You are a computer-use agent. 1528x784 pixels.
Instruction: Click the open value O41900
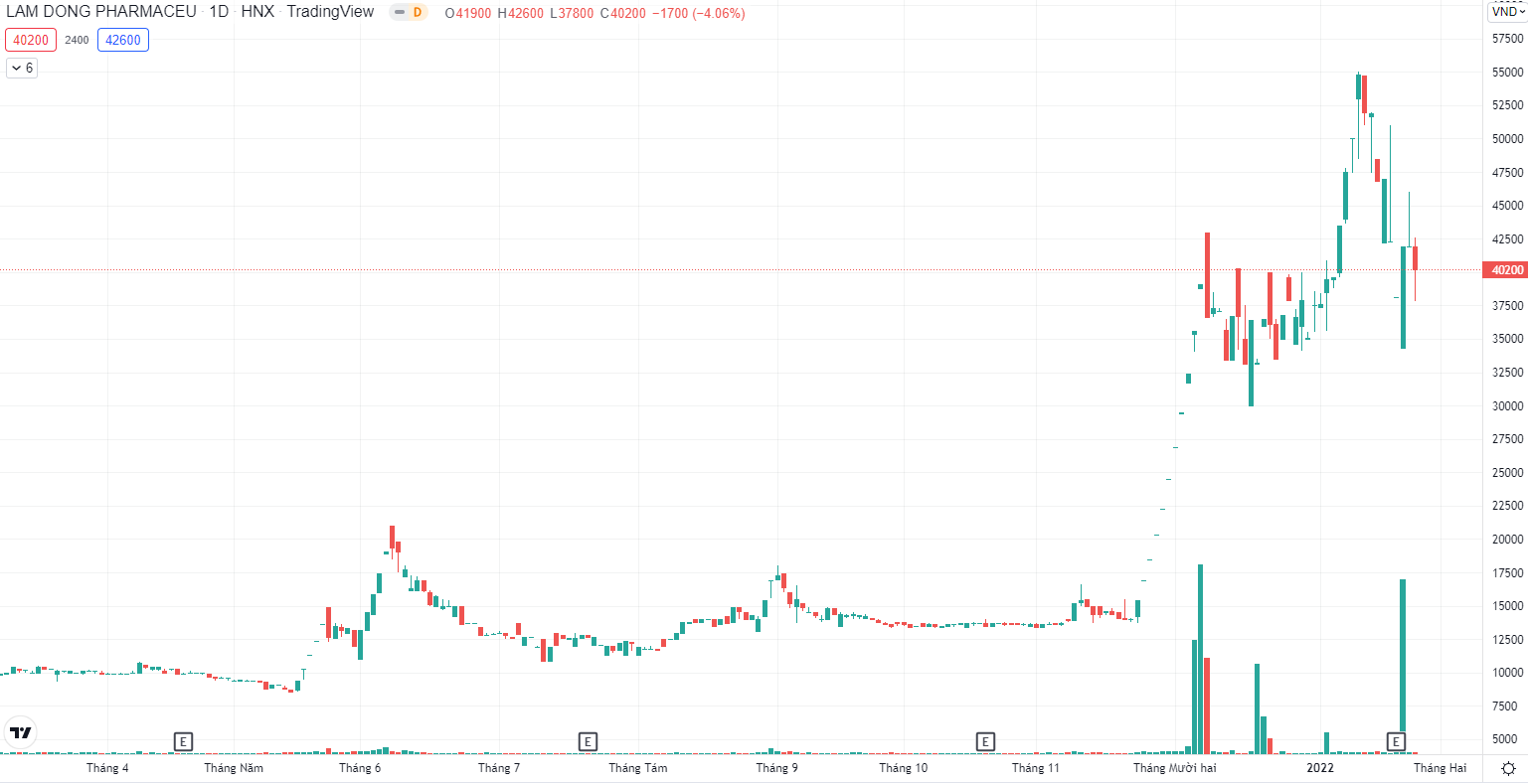468,13
